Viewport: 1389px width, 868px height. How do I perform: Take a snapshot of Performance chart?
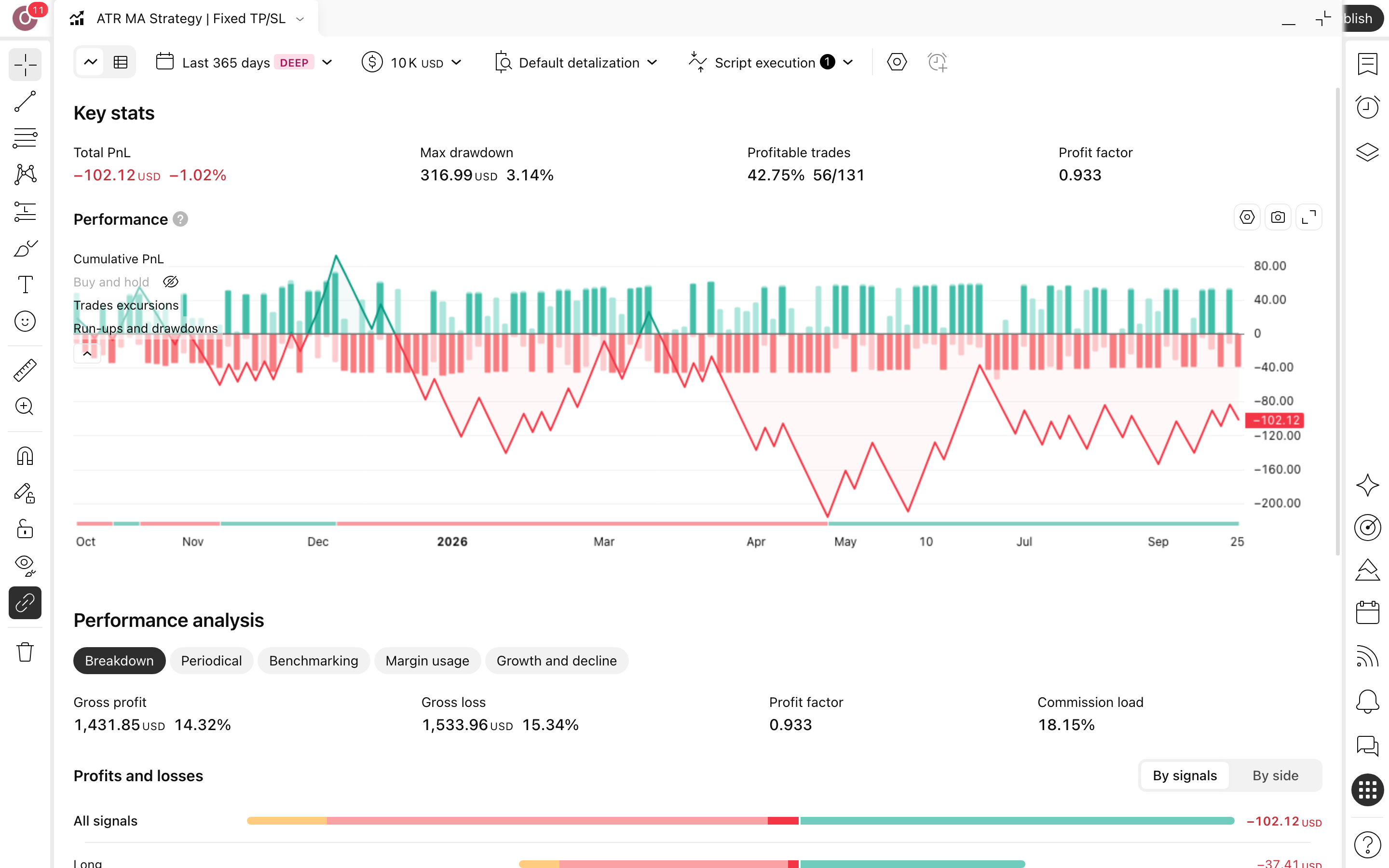pyautogui.click(x=1278, y=217)
